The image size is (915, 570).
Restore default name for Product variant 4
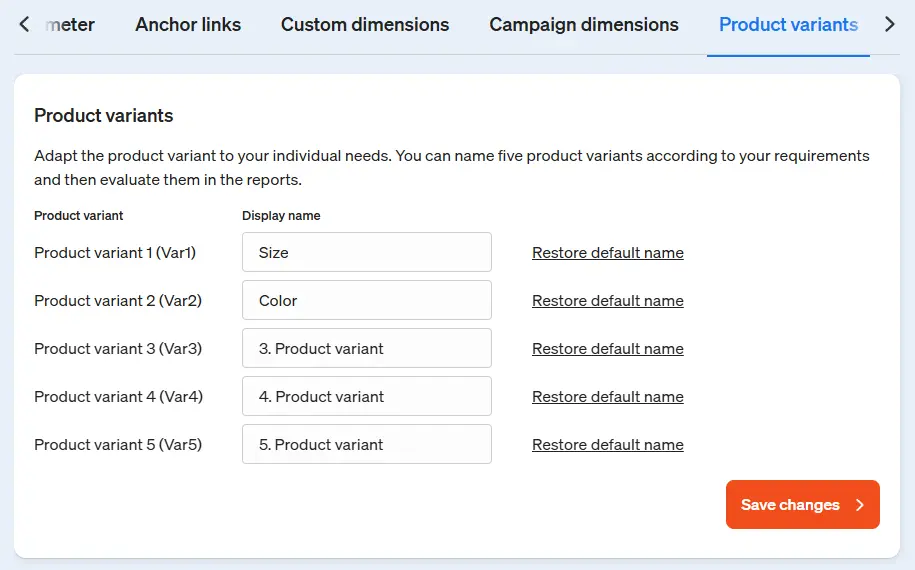click(608, 397)
